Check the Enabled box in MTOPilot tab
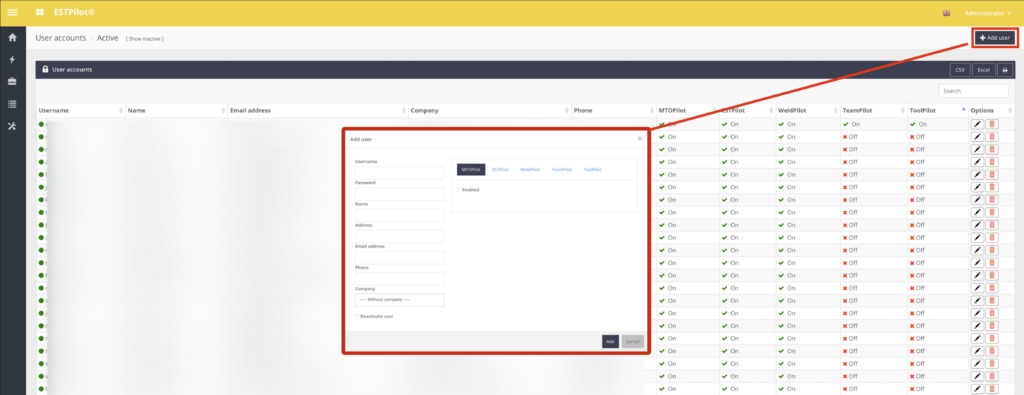Viewport: 1024px width, 395px height. pos(459,190)
